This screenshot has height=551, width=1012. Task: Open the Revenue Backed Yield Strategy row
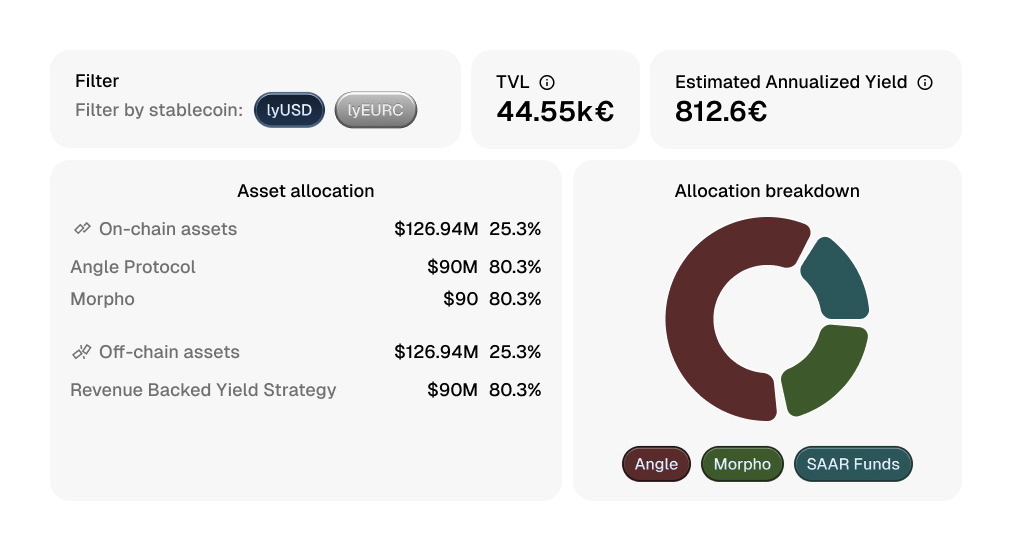coord(203,390)
